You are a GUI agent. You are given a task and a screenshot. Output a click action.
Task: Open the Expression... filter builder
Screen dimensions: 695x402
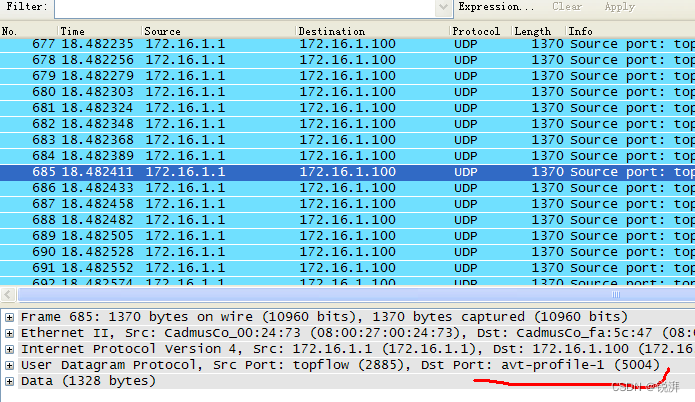496,7
